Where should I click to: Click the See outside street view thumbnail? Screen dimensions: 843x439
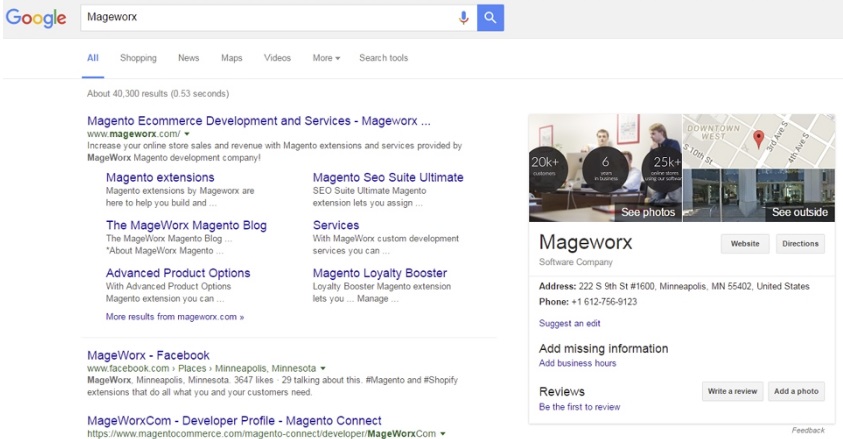coord(759,196)
